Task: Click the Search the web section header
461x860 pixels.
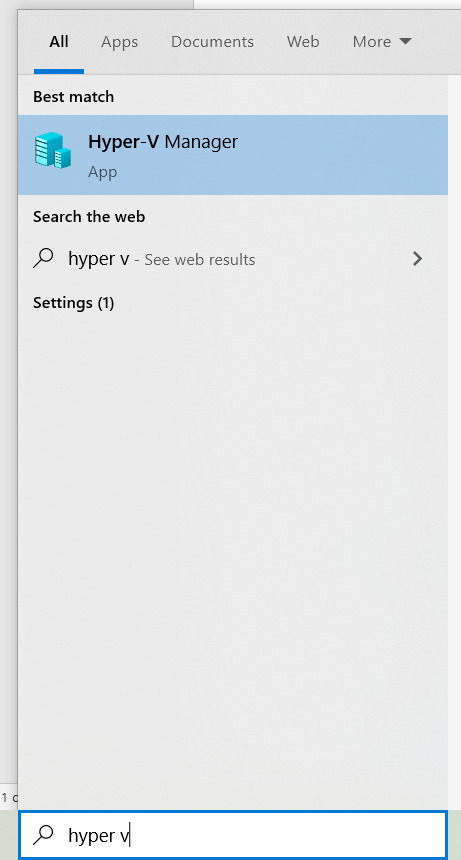Action: pyautogui.click(x=89, y=217)
